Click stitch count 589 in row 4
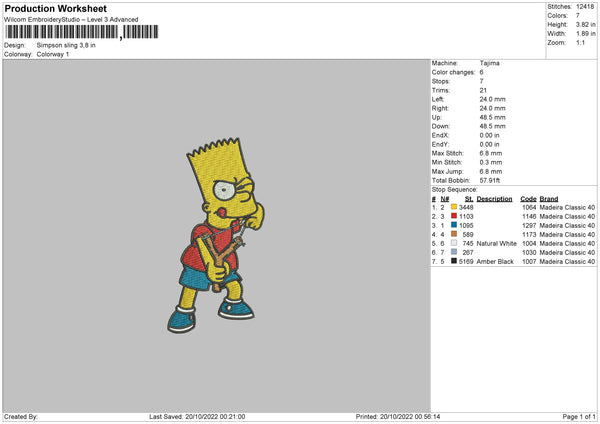This screenshot has height=424, width=600. pyautogui.click(x=468, y=235)
